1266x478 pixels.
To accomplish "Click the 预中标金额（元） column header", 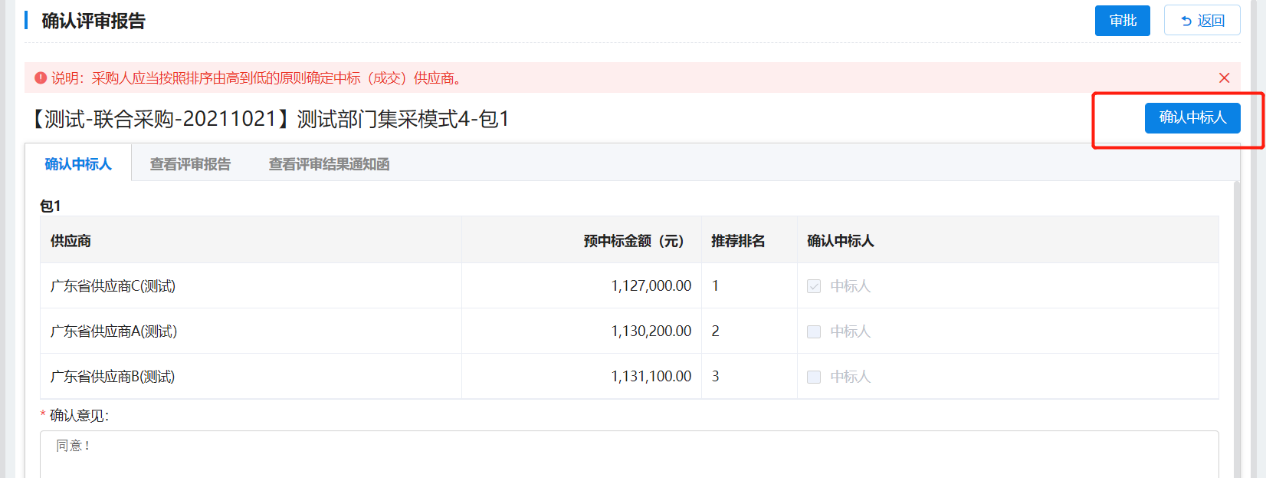I will click(x=636, y=241).
